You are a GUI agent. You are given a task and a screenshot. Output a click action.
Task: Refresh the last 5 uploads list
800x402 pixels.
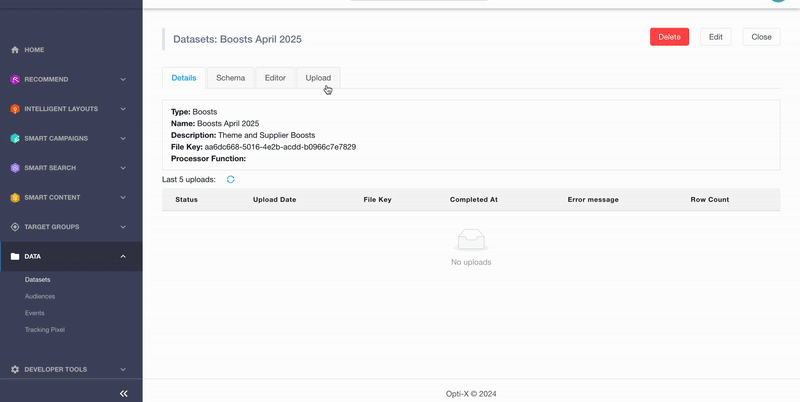231,180
